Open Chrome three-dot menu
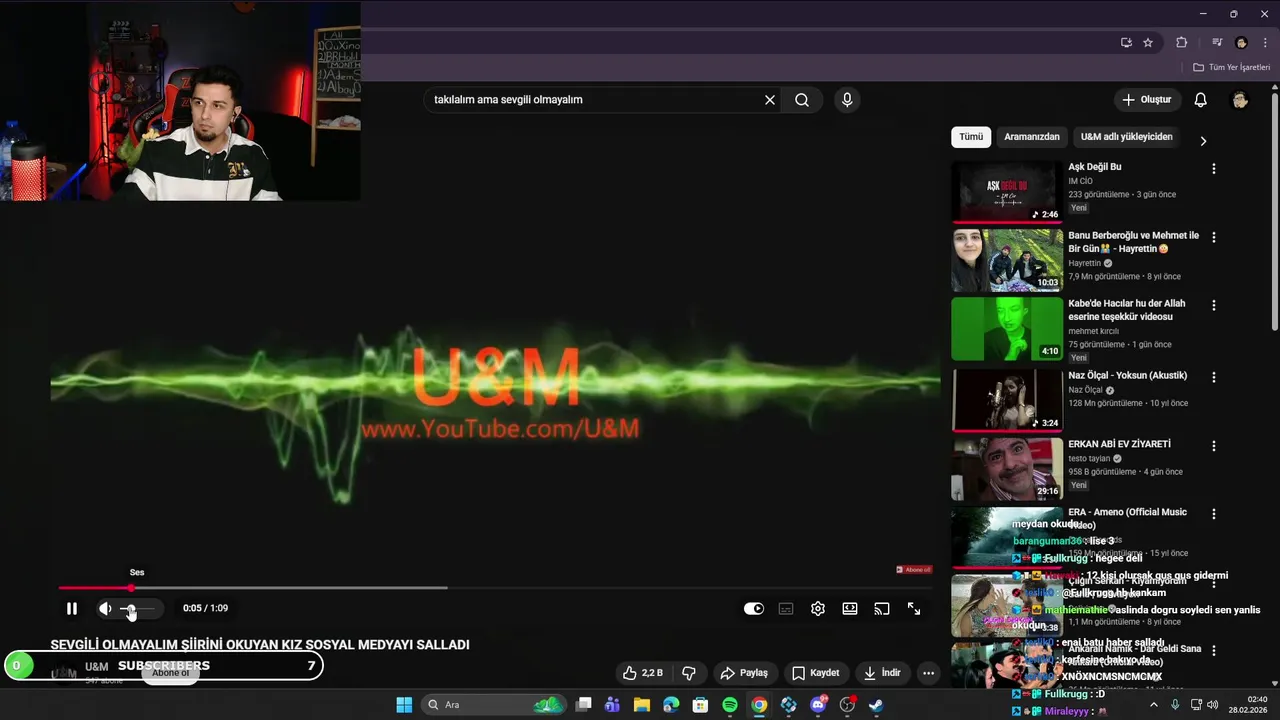1280x720 pixels. pos(1265,43)
